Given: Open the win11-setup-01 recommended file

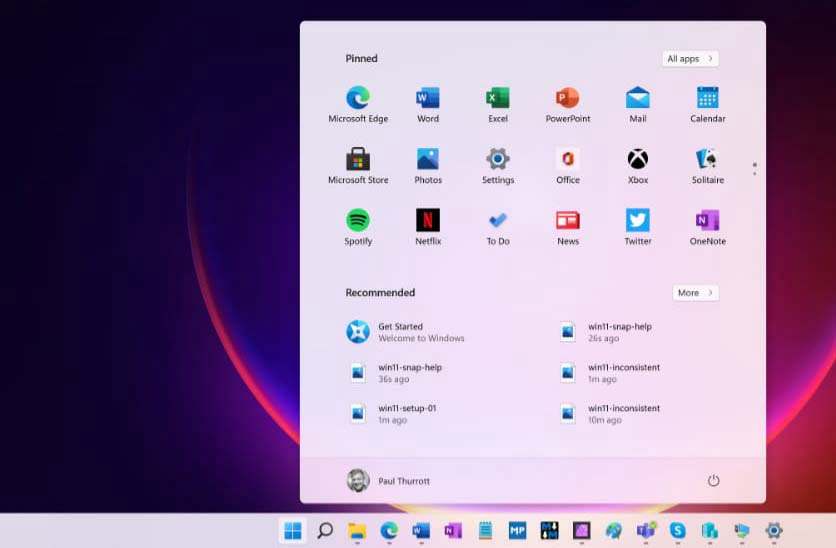Looking at the screenshot, I should 393,414.
